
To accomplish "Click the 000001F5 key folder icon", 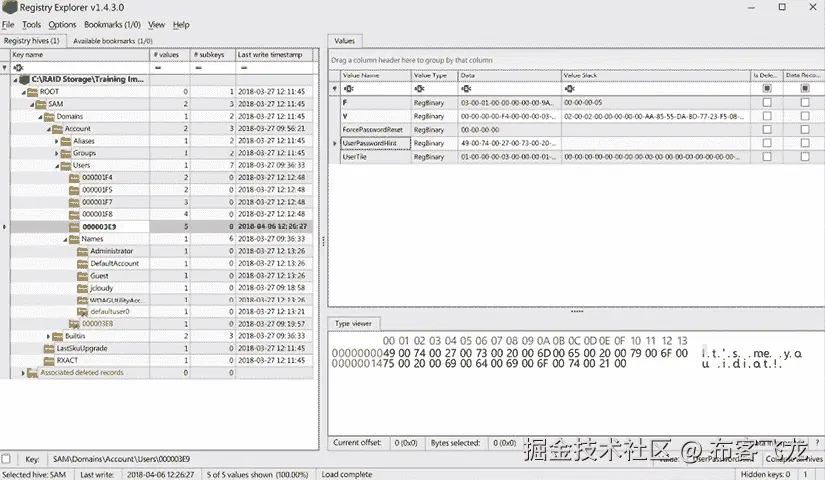I will 74,189.
